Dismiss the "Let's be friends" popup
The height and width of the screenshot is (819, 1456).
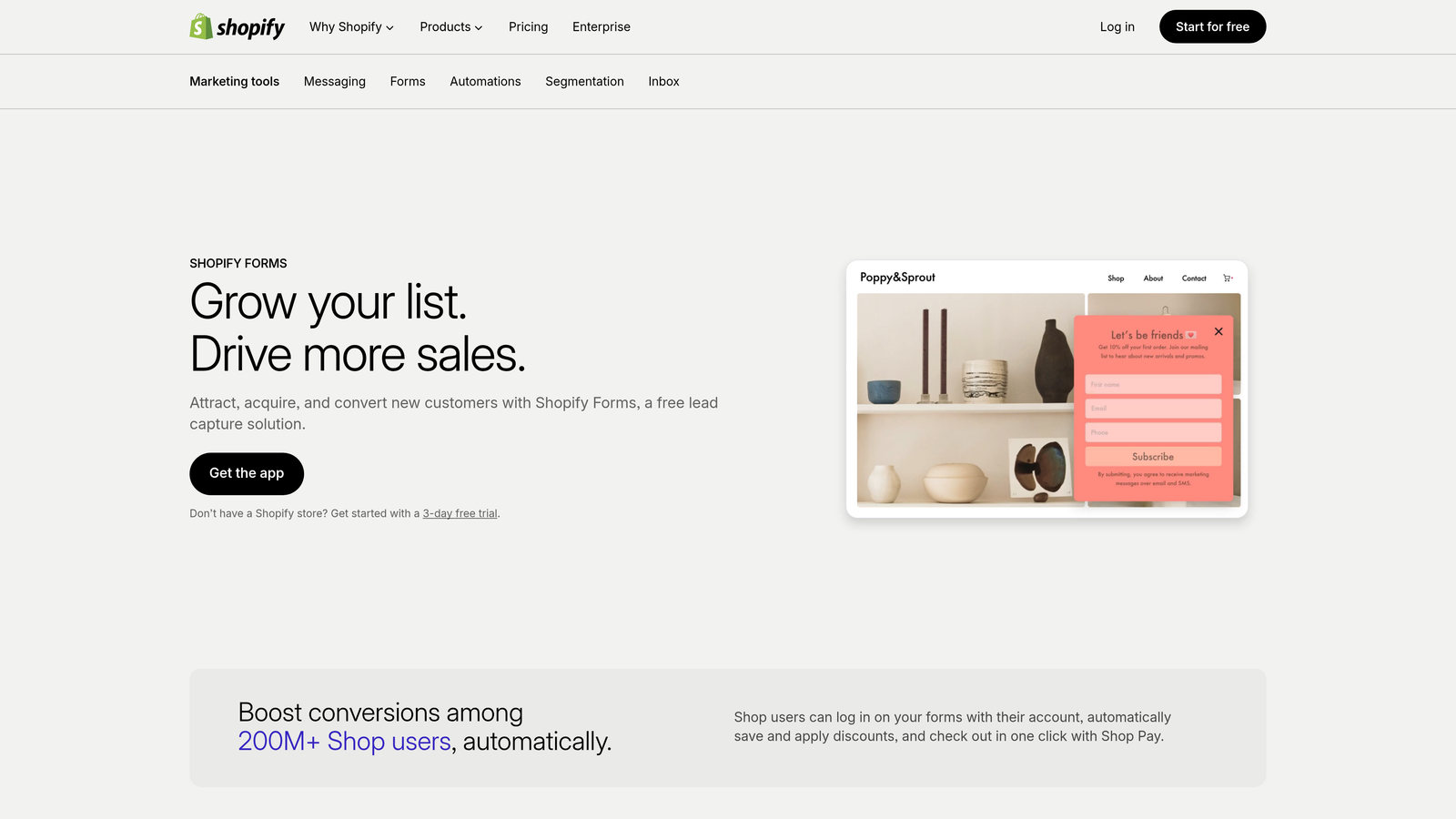point(1218,331)
